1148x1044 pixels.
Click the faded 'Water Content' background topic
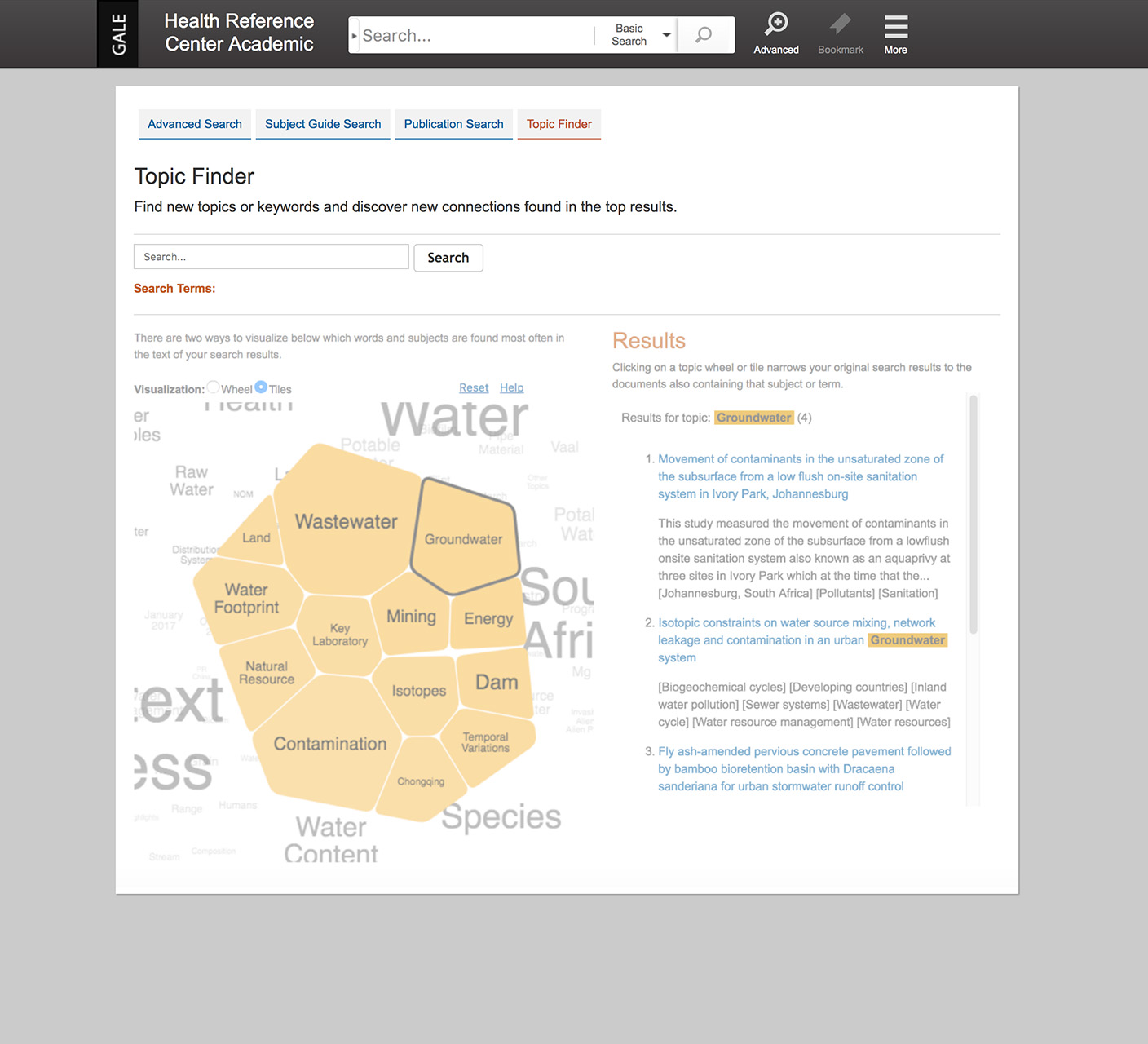coord(331,839)
